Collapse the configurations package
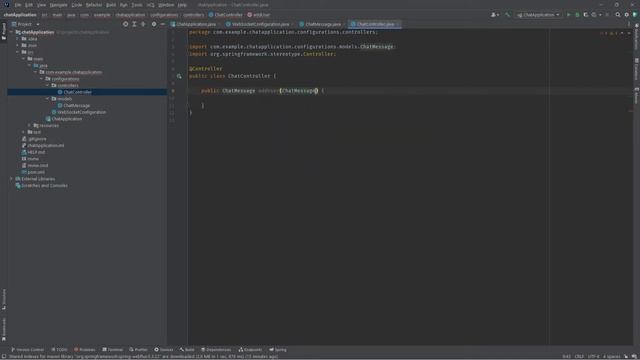The width and height of the screenshot is (640, 360). (42, 79)
